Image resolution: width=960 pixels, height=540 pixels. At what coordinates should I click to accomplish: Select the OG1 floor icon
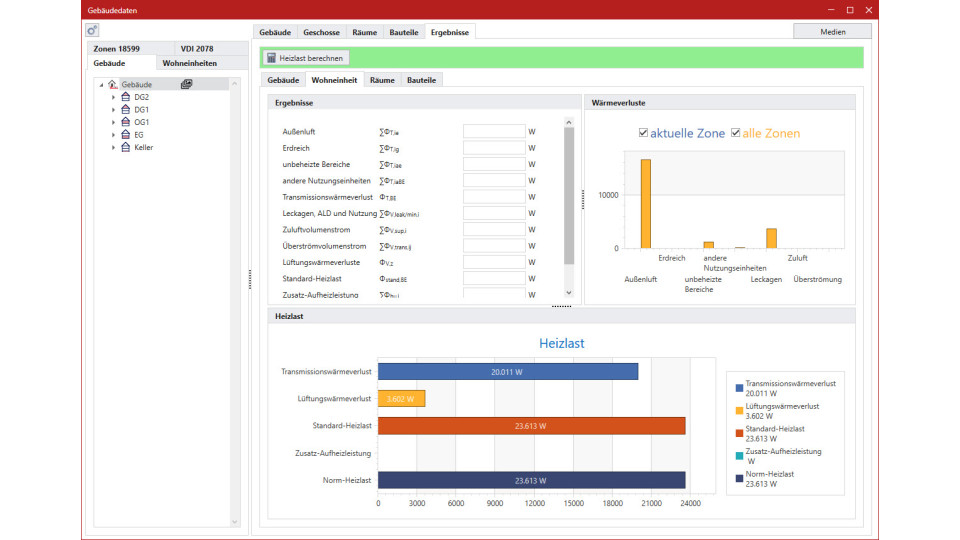[125, 122]
